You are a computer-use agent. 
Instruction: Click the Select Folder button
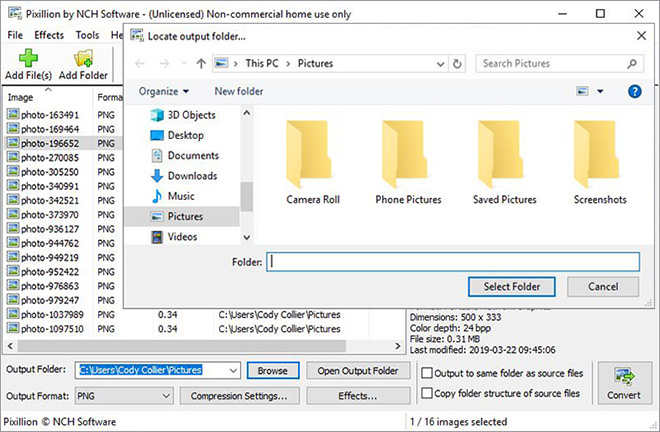pos(511,287)
